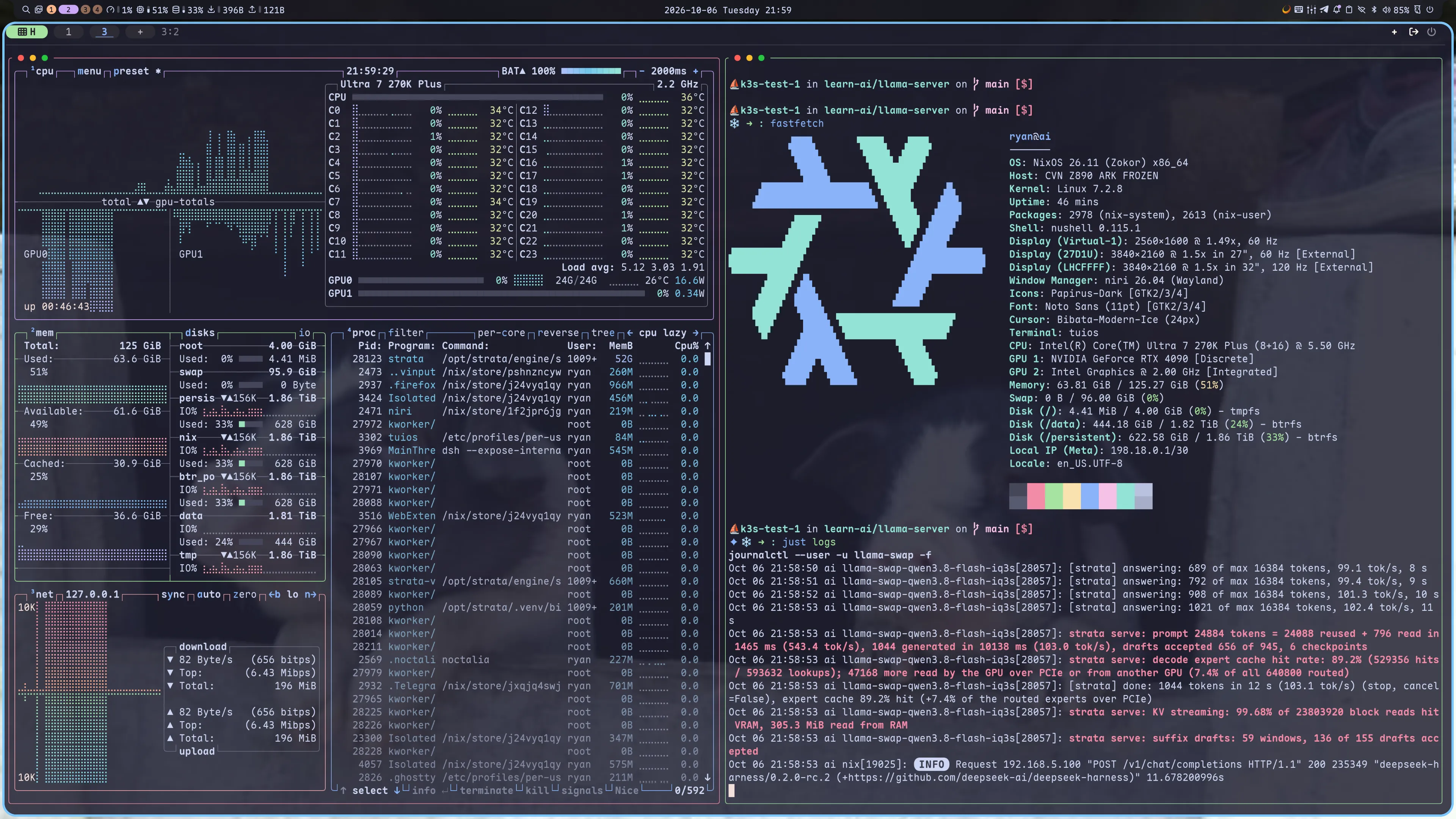This screenshot has width=1456, height=819.
Task: Cycle the btop preset option
Action: (131, 71)
